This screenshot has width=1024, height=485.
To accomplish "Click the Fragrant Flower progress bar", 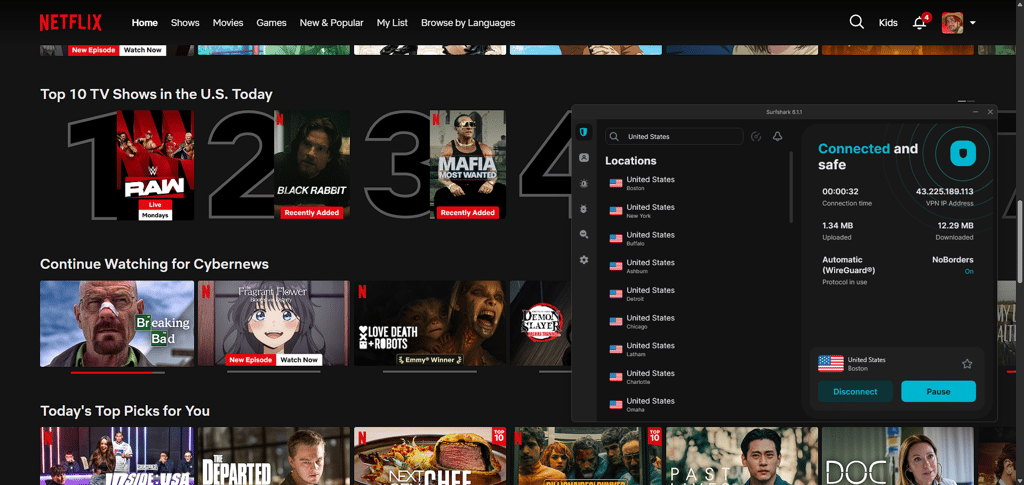I will (274, 371).
